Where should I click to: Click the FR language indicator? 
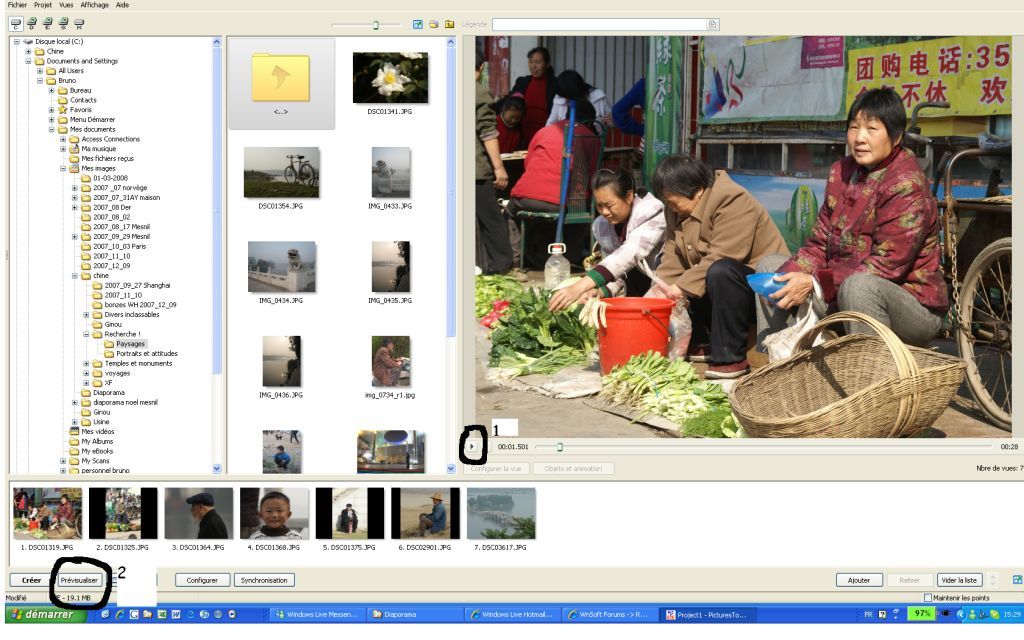[868, 615]
